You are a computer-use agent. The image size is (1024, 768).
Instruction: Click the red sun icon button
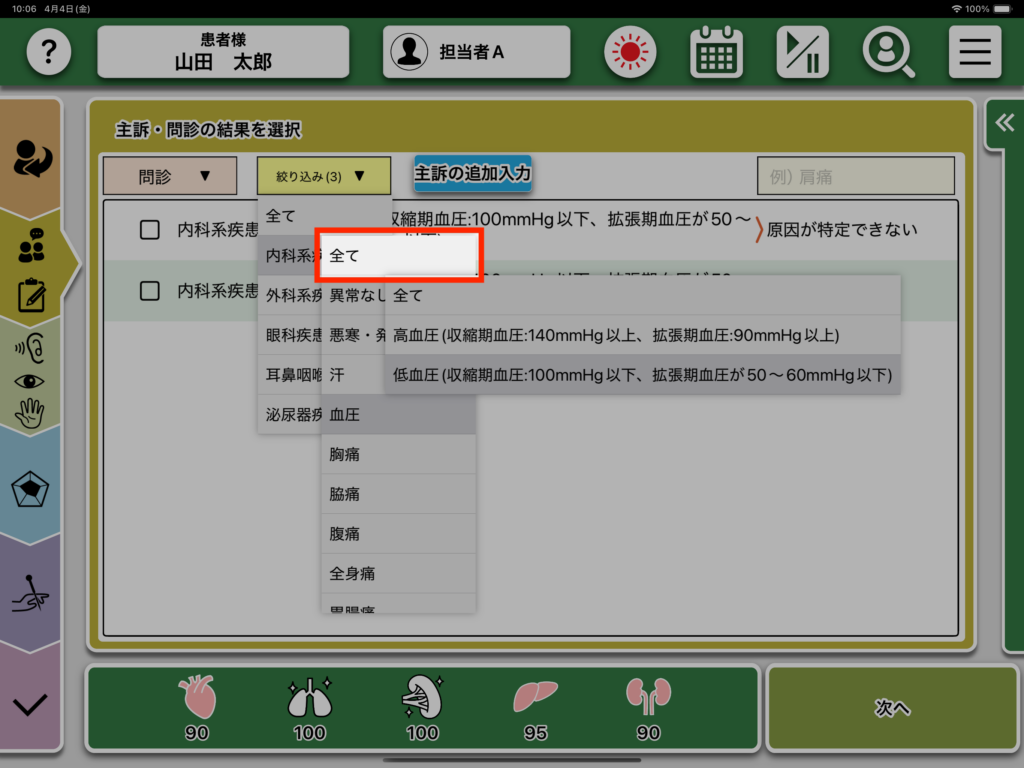point(630,52)
